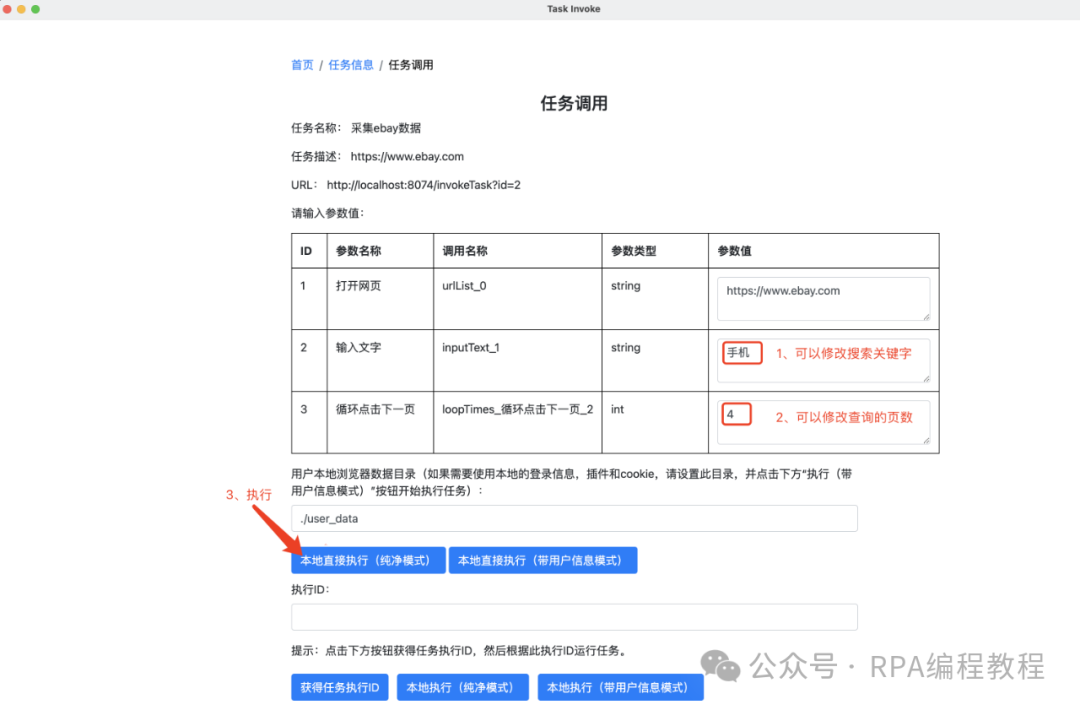1080x710 pixels.
Task: Click the 循环点击下一页 table cell
Action: click(380, 422)
